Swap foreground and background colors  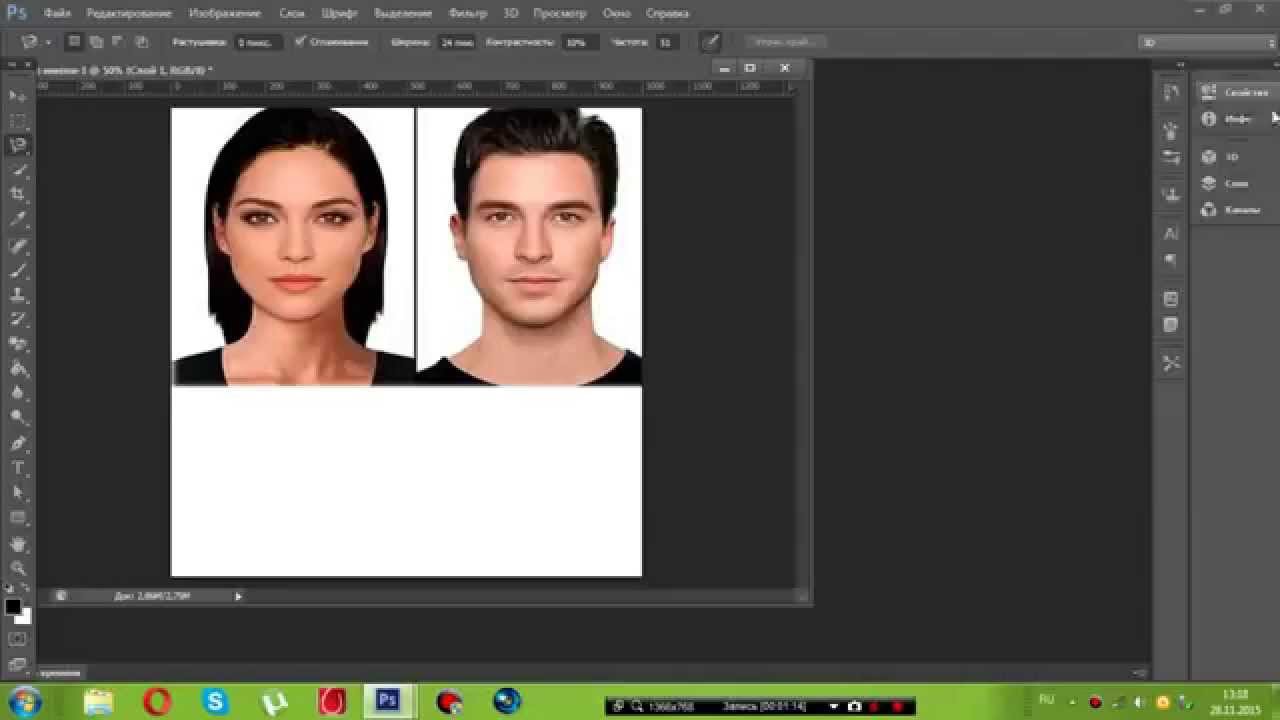pos(26,589)
